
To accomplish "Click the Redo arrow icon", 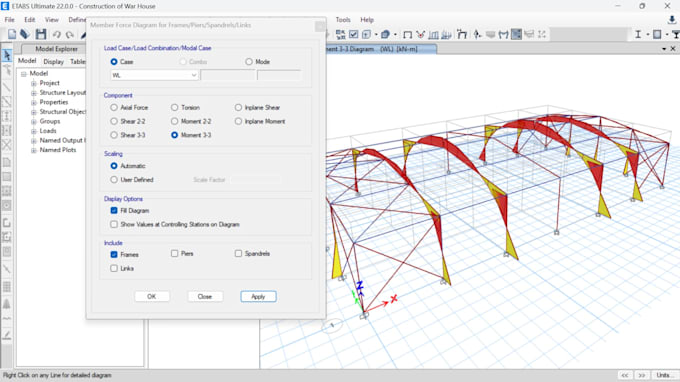I will coord(69,34).
